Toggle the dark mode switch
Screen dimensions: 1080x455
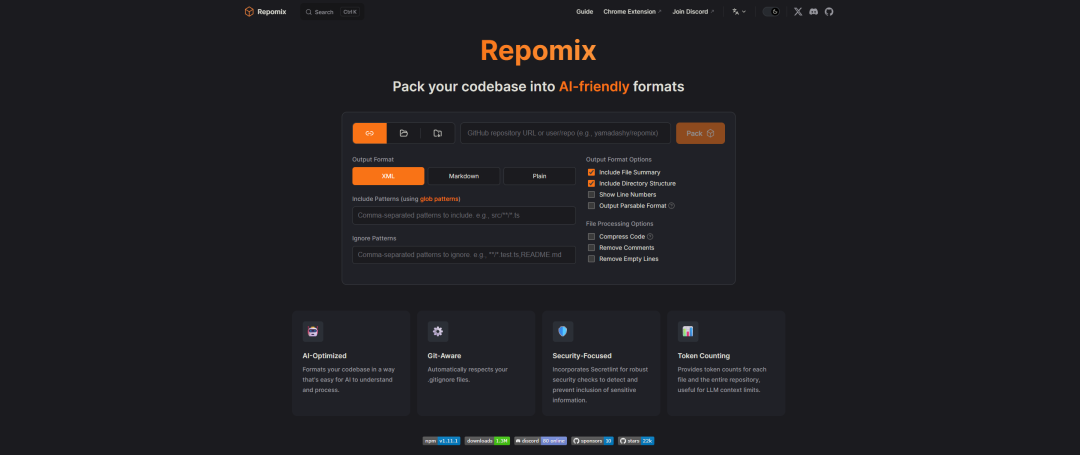771,12
